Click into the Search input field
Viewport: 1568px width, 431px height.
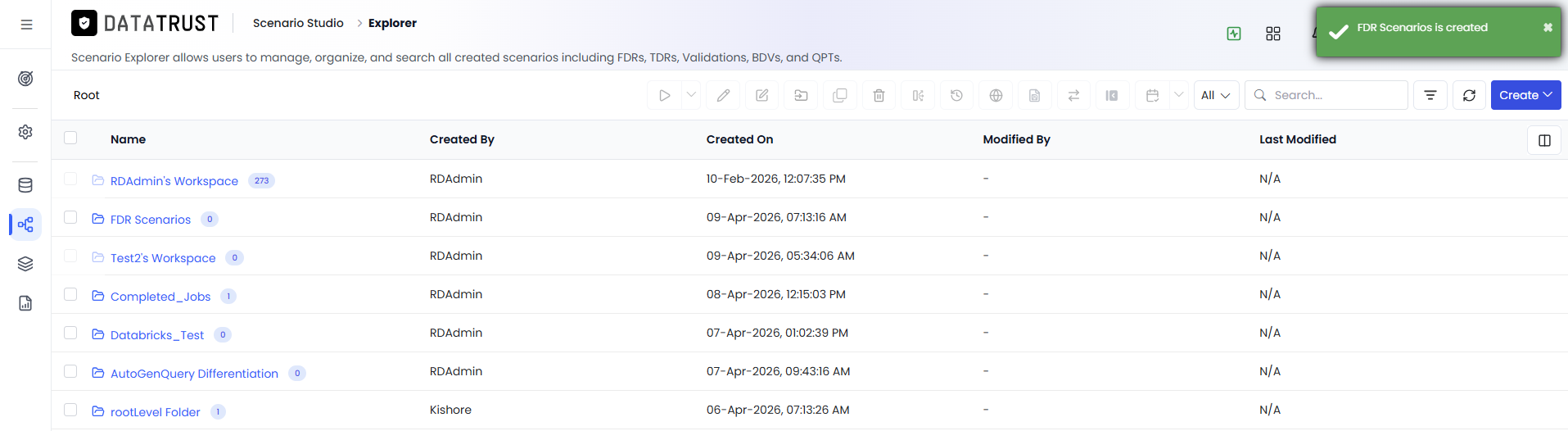[x=1326, y=95]
